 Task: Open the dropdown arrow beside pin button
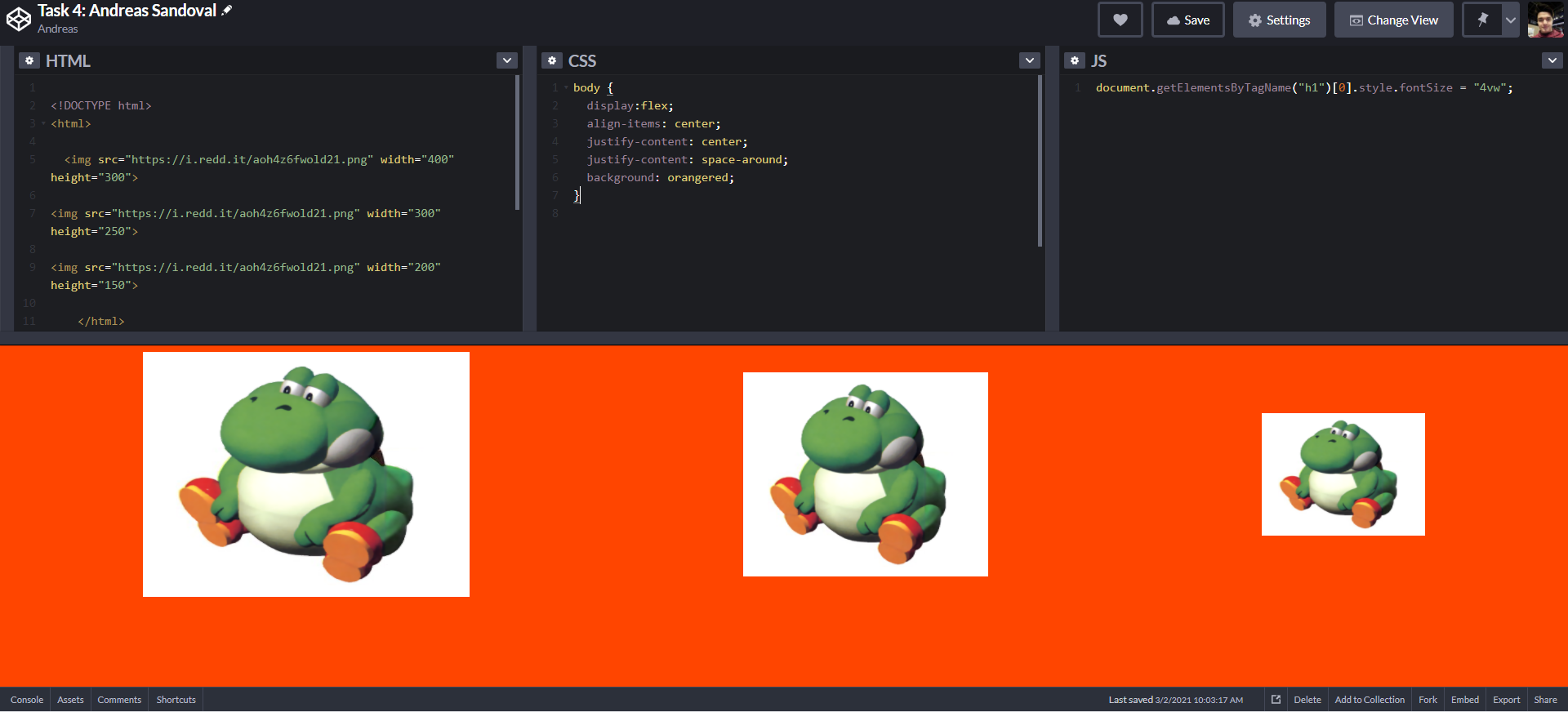tap(1511, 20)
